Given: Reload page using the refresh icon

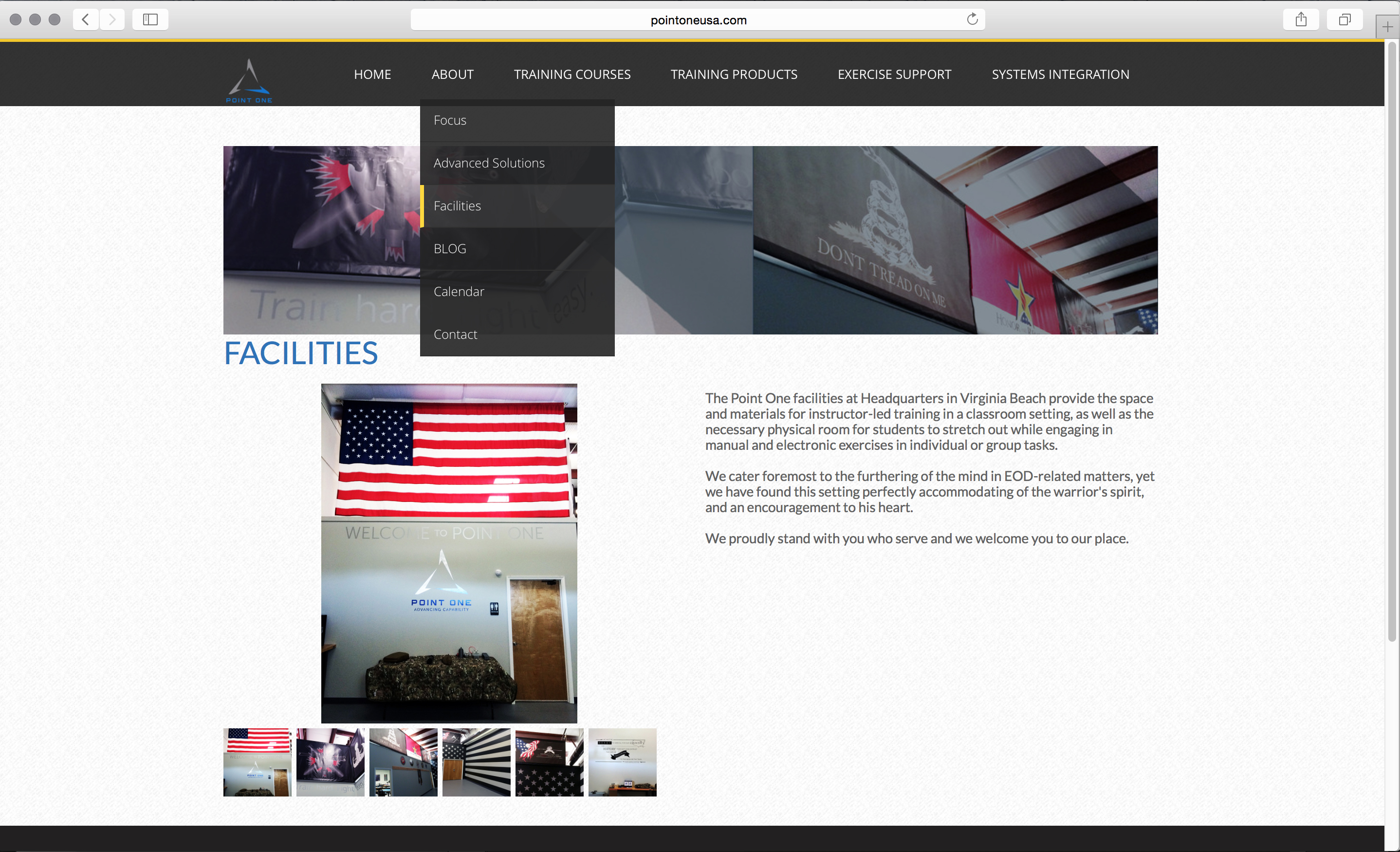Looking at the screenshot, I should (x=972, y=20).
